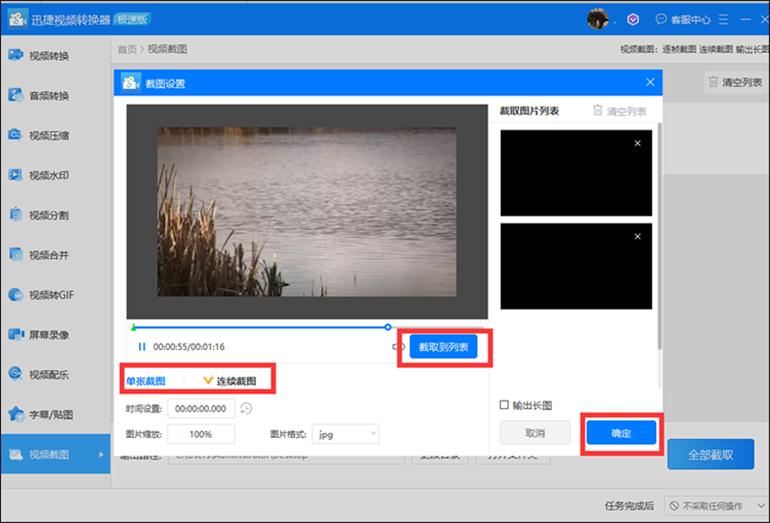
Task: Remove the second captured thumbnail via its X
Action: point(637,237)
